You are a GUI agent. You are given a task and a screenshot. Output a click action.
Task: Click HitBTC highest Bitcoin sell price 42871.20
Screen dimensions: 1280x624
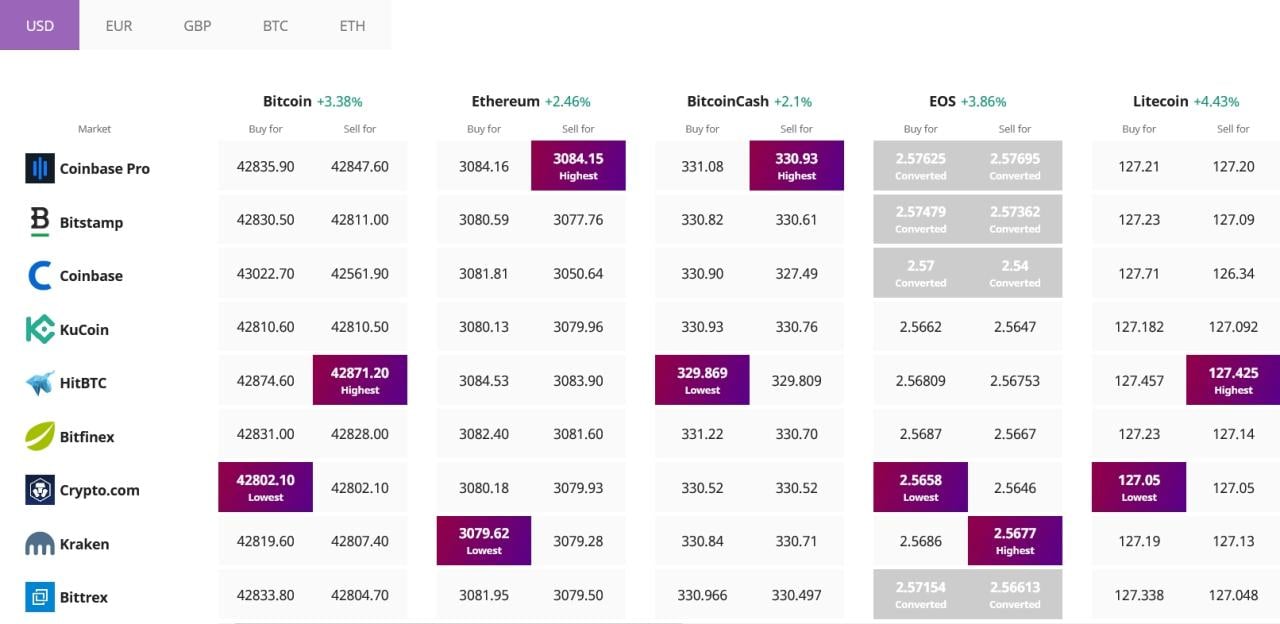360,379
